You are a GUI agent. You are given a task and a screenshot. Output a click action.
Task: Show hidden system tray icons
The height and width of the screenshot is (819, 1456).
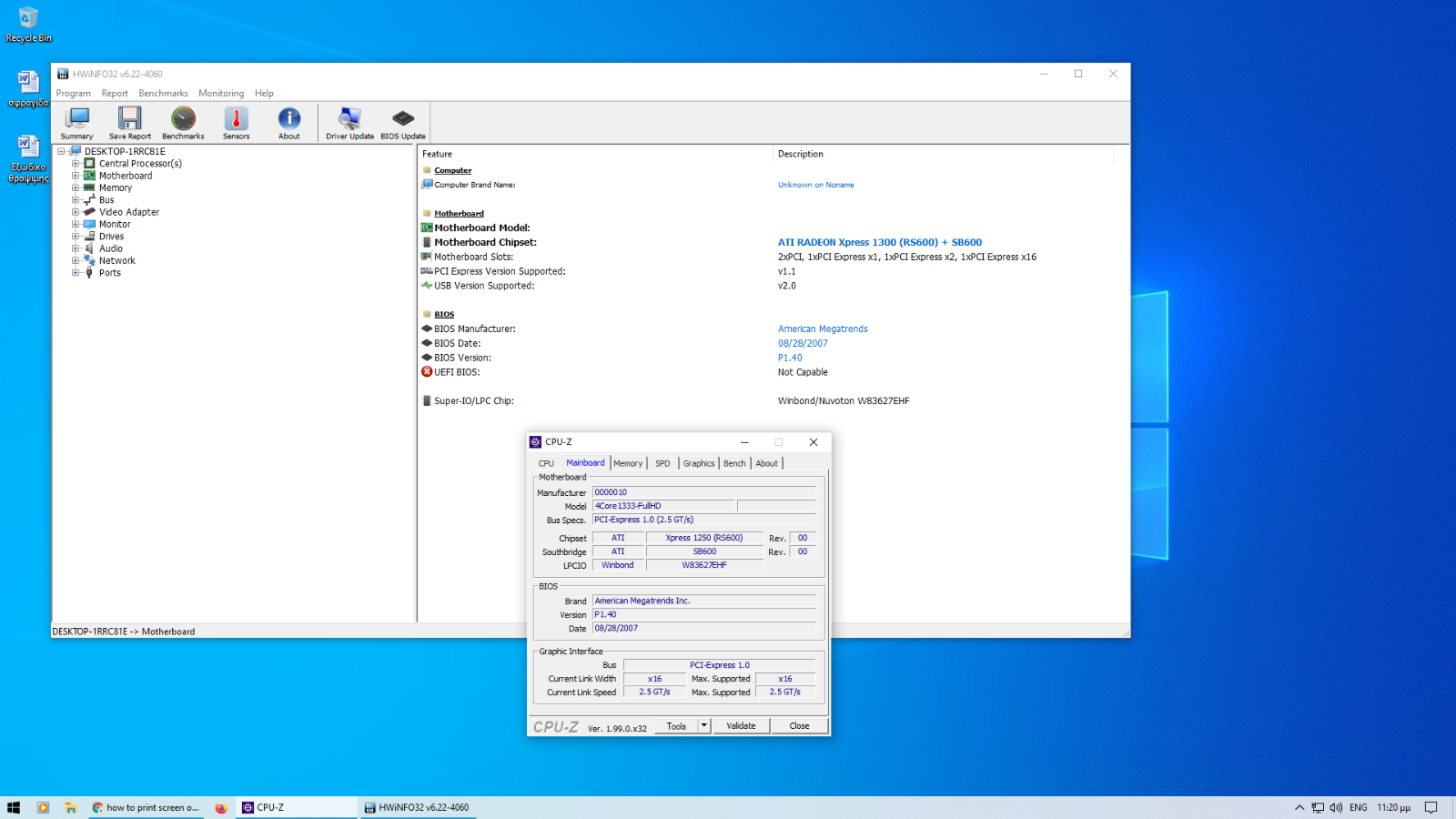(1299, 807)
